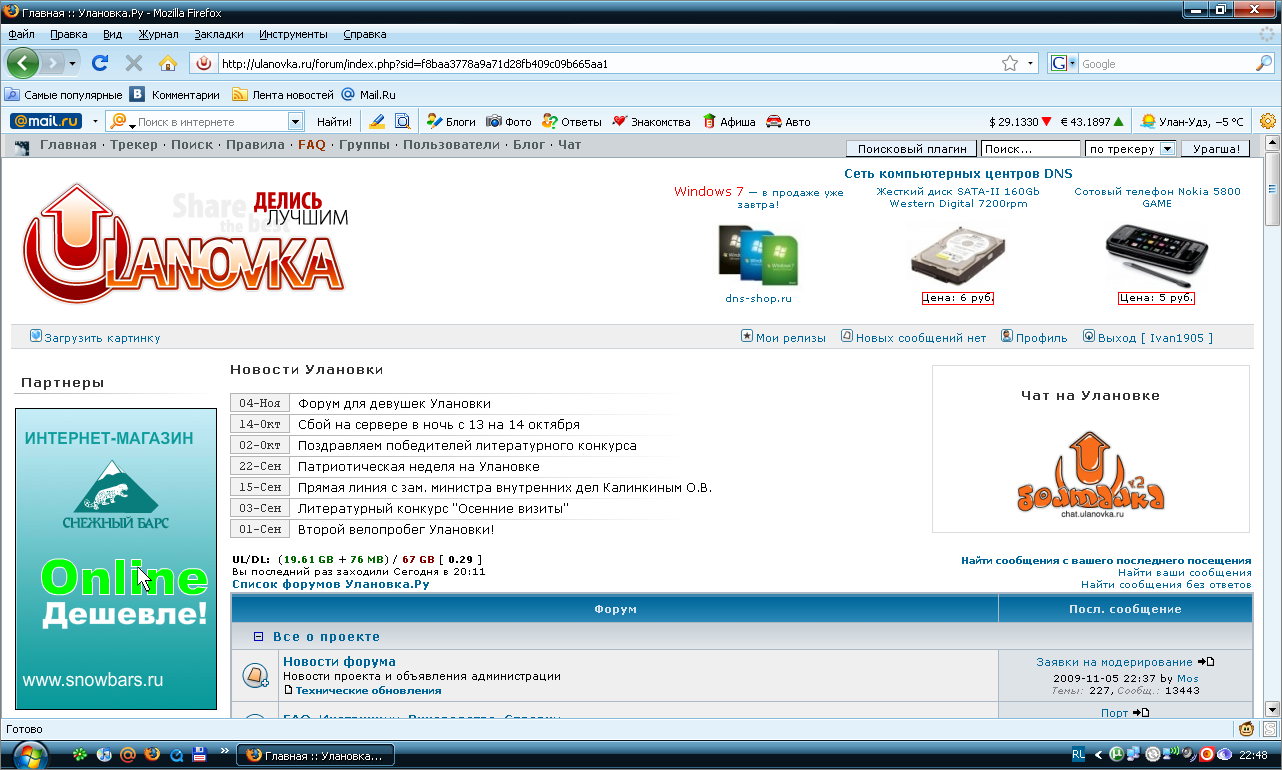Open the Трекер navigation link

tap(134, 145)
